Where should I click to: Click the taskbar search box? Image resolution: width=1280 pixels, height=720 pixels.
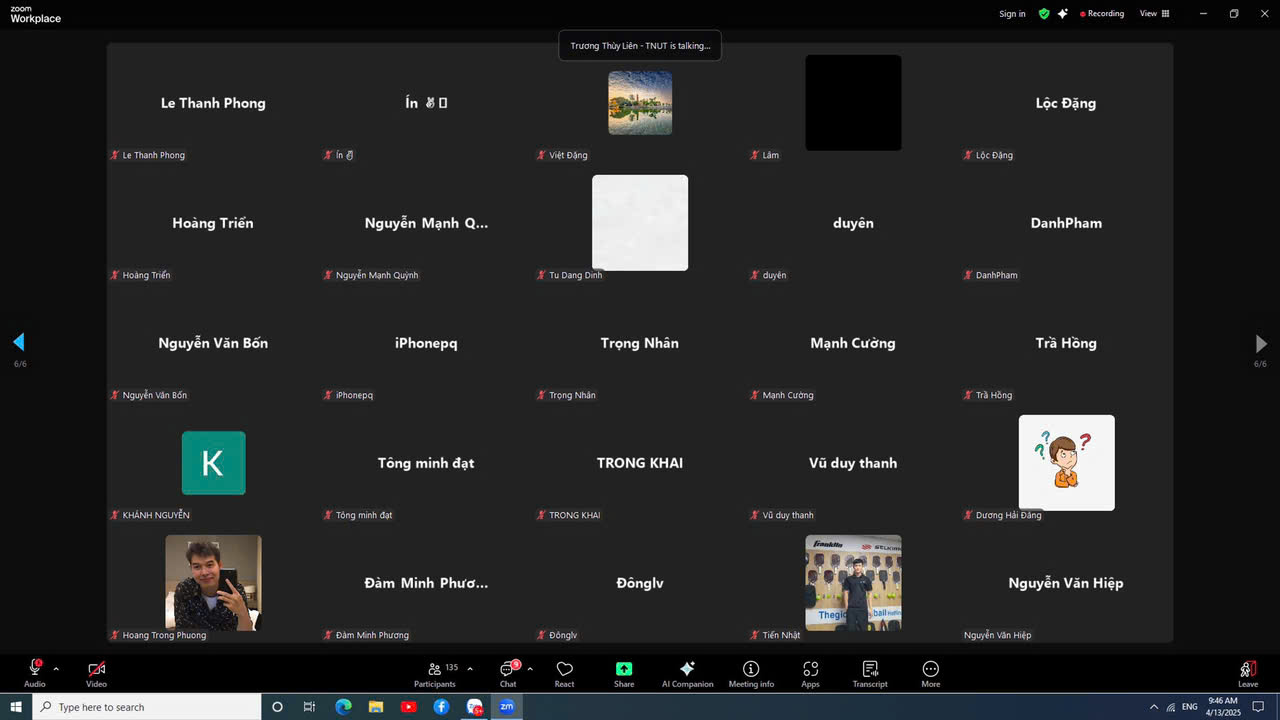(147, 707)
